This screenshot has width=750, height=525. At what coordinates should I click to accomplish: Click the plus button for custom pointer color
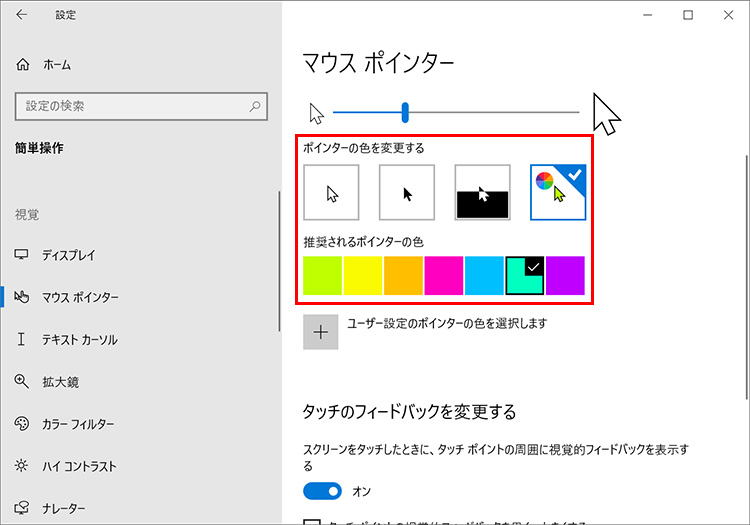click(x=321, y=332)
